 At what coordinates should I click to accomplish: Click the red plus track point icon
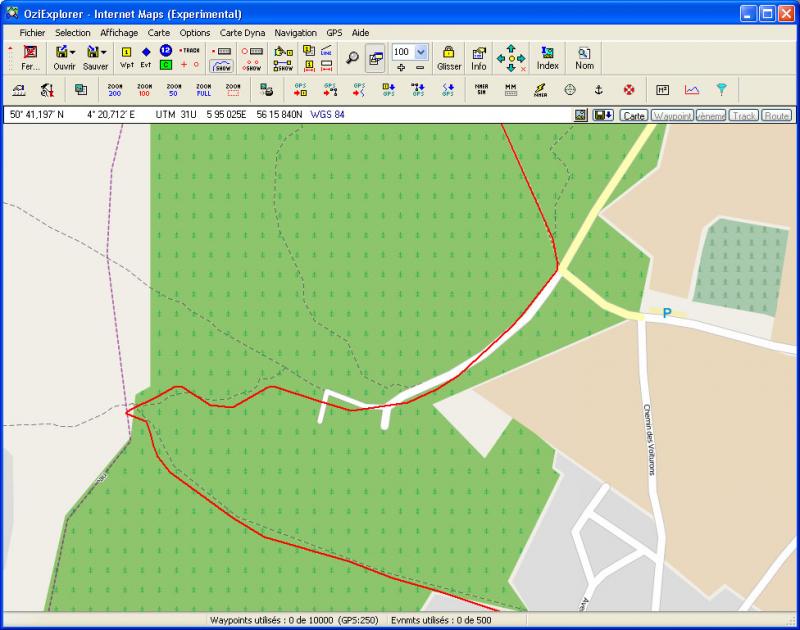184,65
